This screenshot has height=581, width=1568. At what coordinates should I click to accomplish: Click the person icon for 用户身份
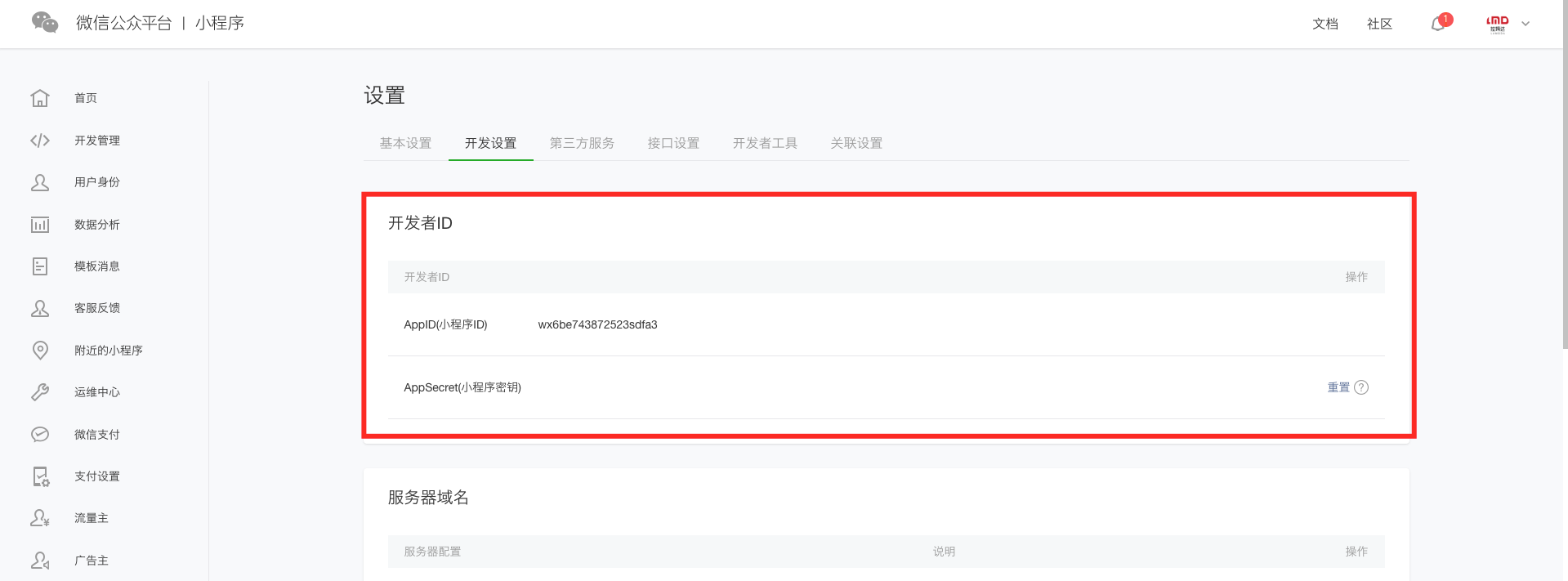point(40,182)
